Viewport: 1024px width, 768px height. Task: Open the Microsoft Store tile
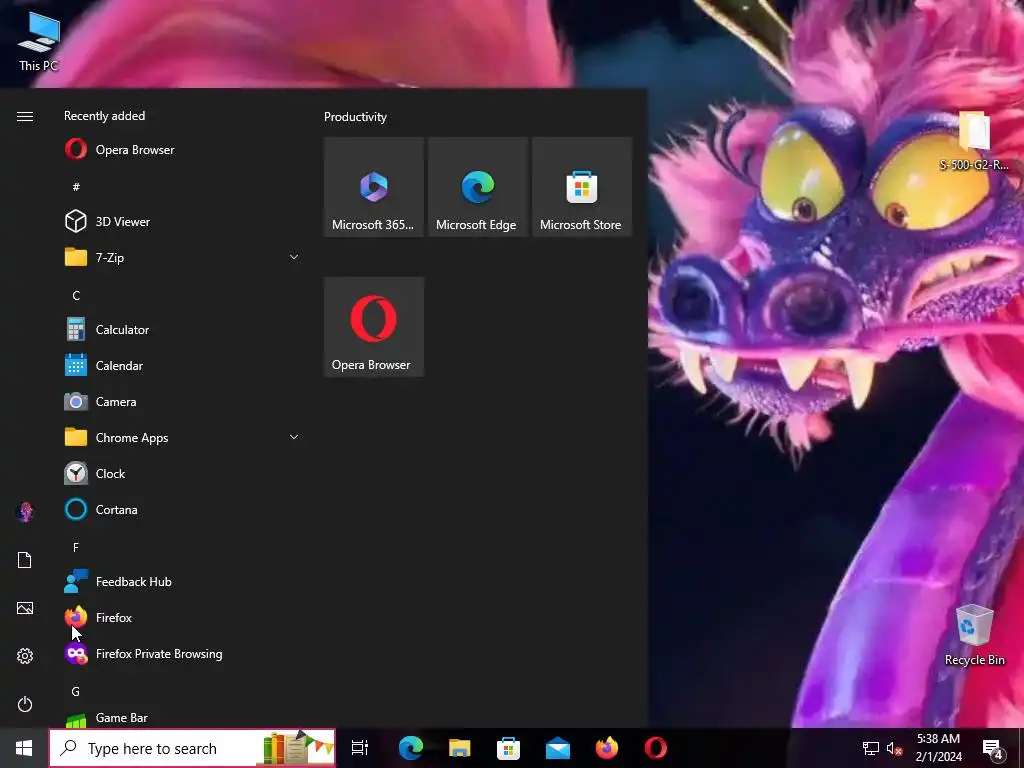[582, 187]
